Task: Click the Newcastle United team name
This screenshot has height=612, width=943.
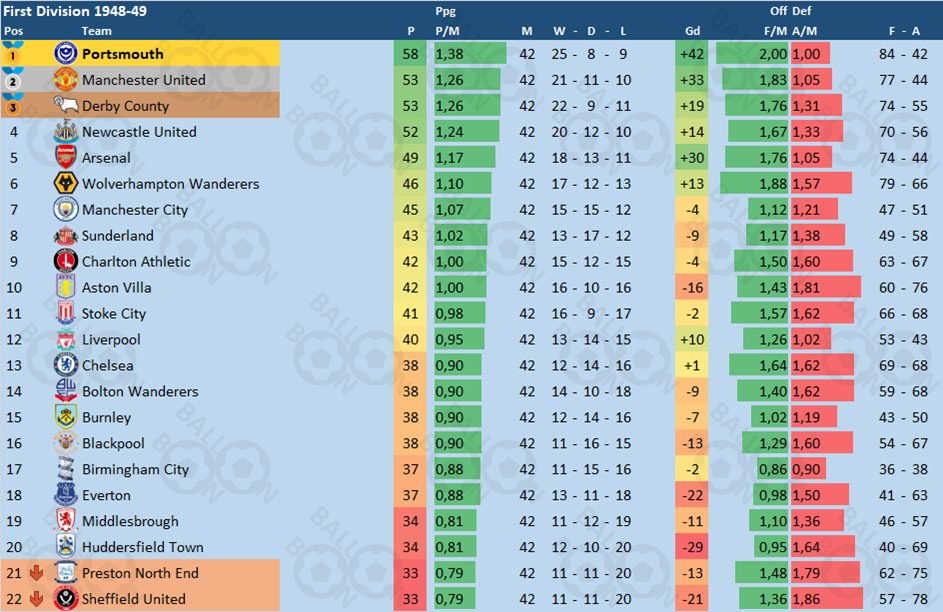Action: coord(139,132)
